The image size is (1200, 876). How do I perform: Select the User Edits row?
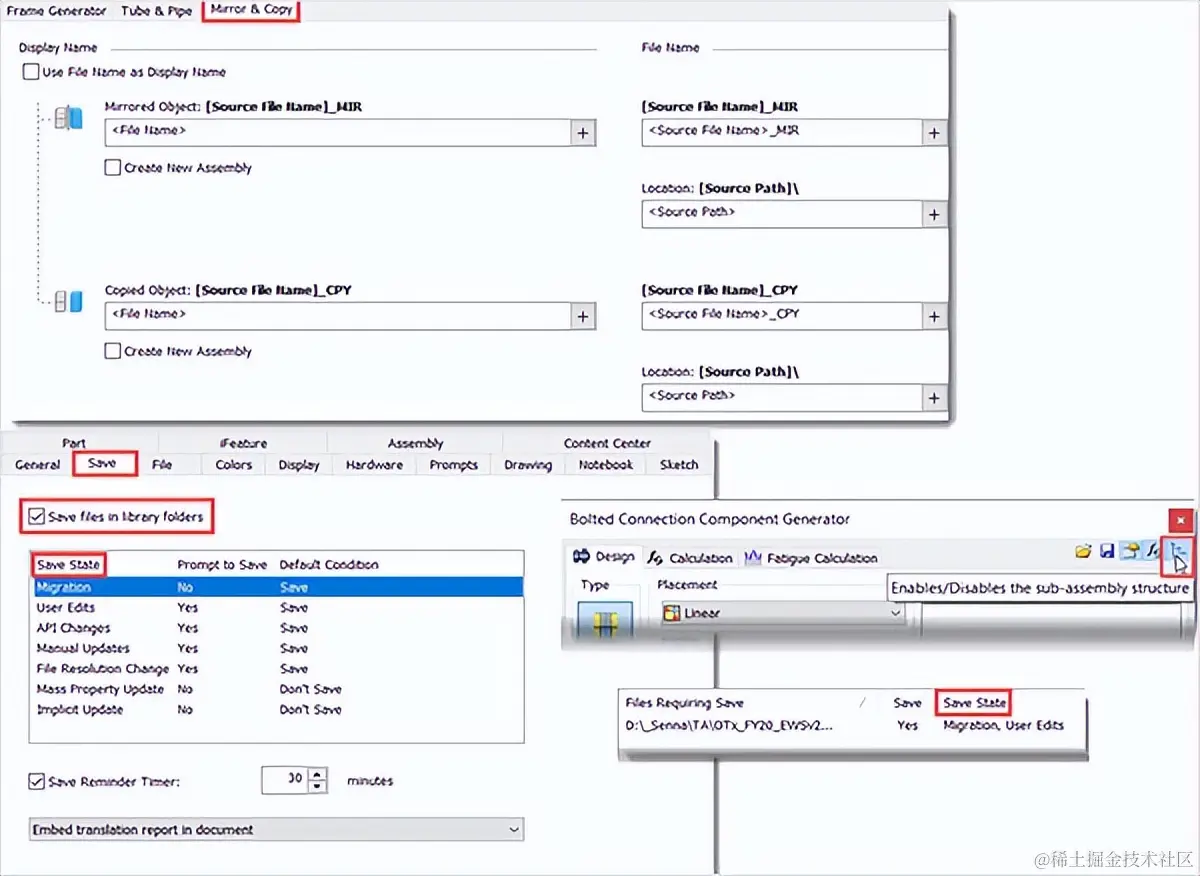[x=277, y=608]
